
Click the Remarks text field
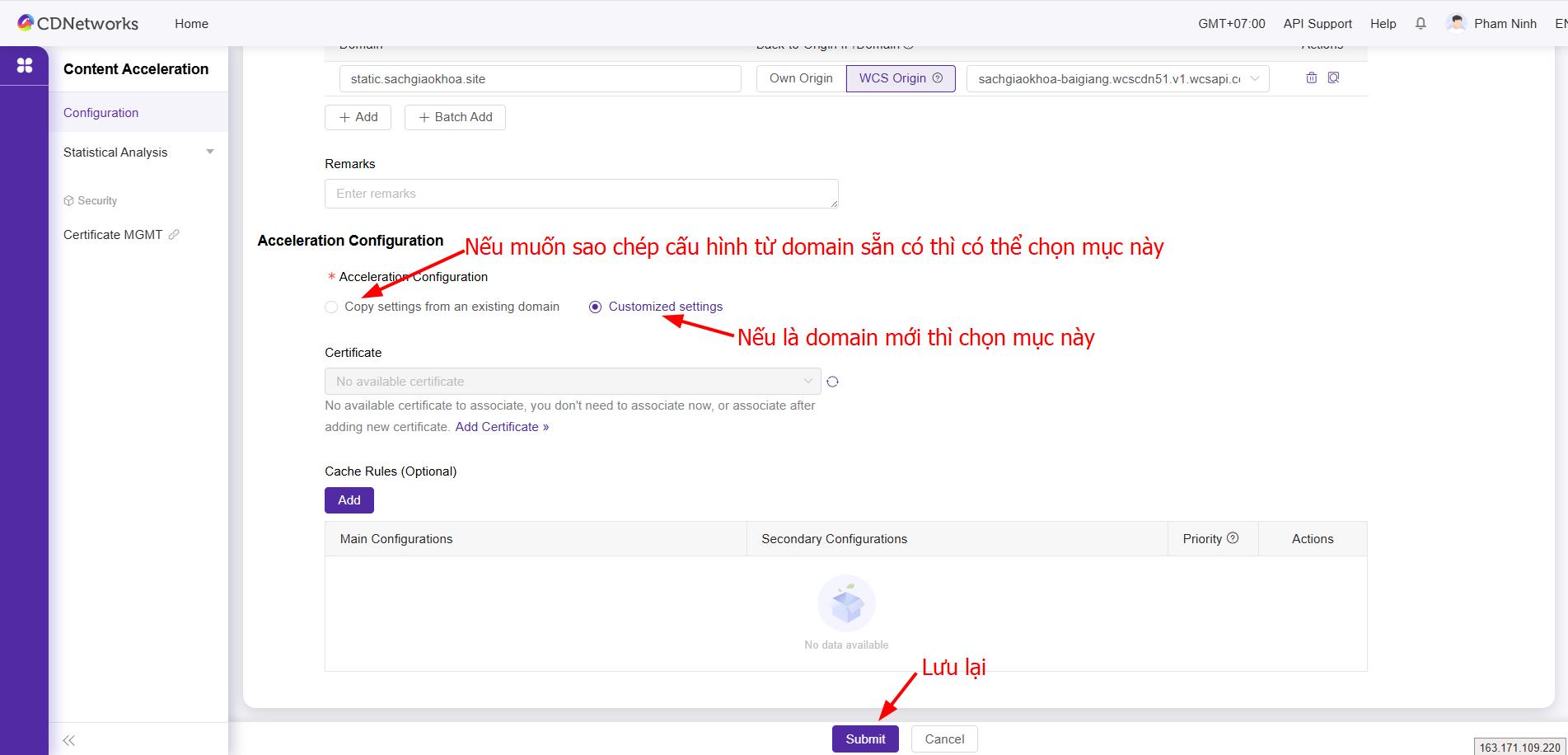(x=581, y=194)
